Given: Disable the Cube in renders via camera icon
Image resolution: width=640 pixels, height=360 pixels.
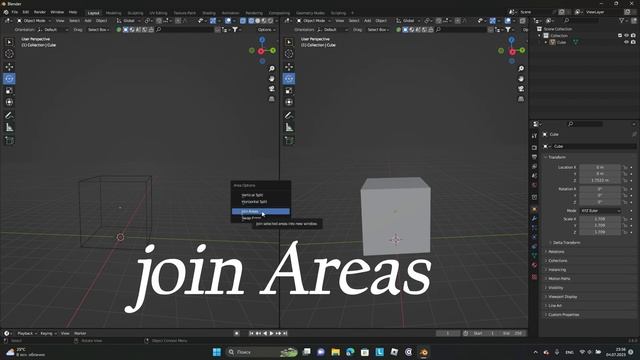Looking at the screenshot, I should pyautogui.click(x=633, y=42).
